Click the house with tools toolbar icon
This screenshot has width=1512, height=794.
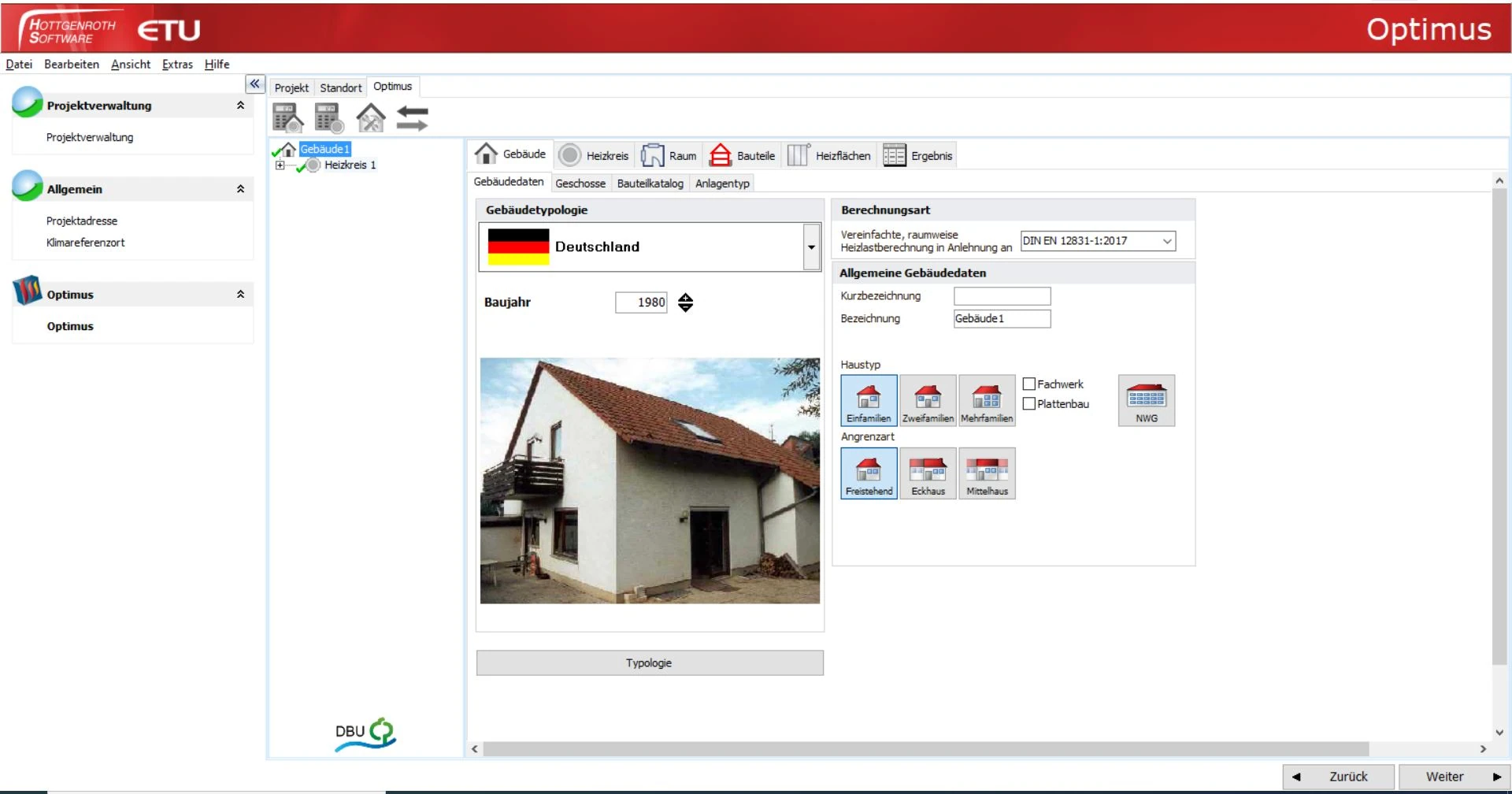pyautogui.click(x=371, y=118)
